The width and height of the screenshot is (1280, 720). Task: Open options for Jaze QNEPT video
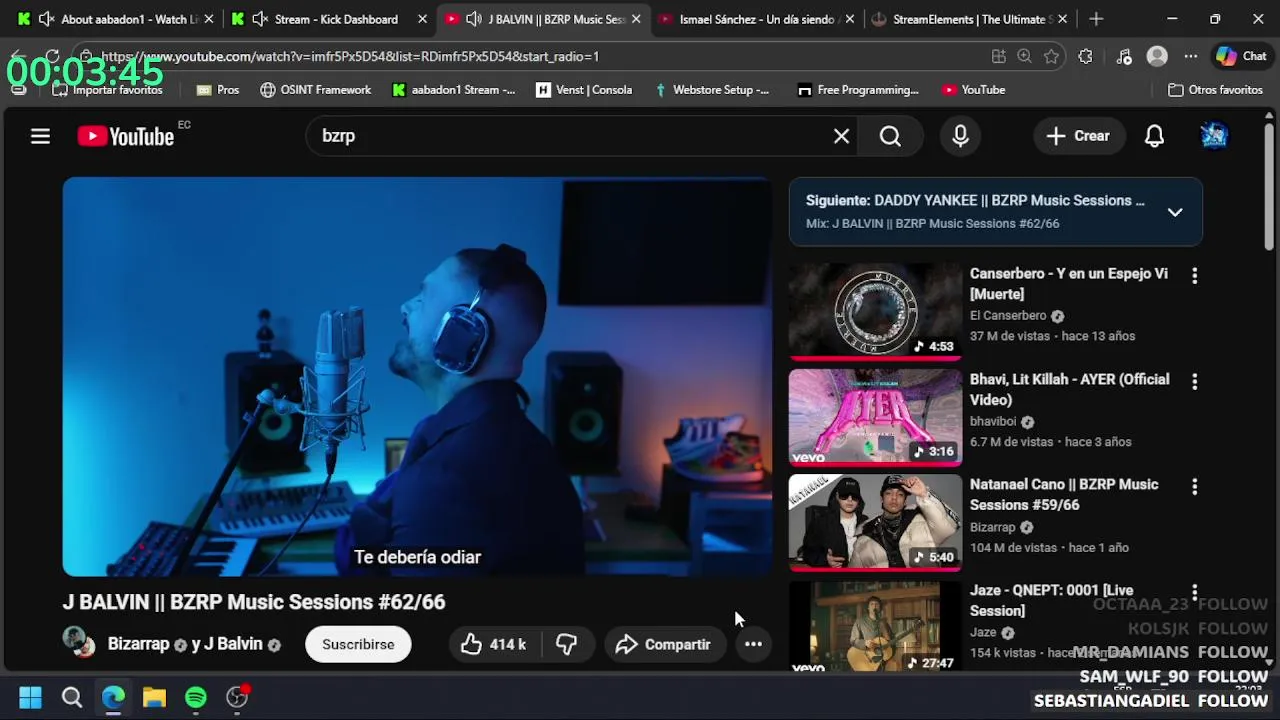(x=1194, y=593)
